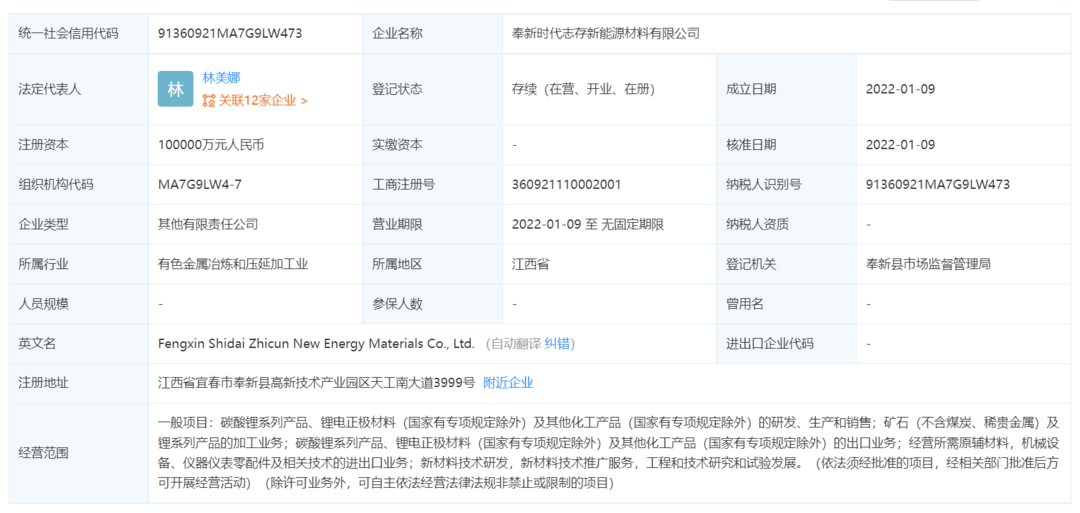Select company name 奉新时代志存新能源材料有限公司
Image resolution: width=1080 pixels, height=513 pixels.
[x=606, y=32]
